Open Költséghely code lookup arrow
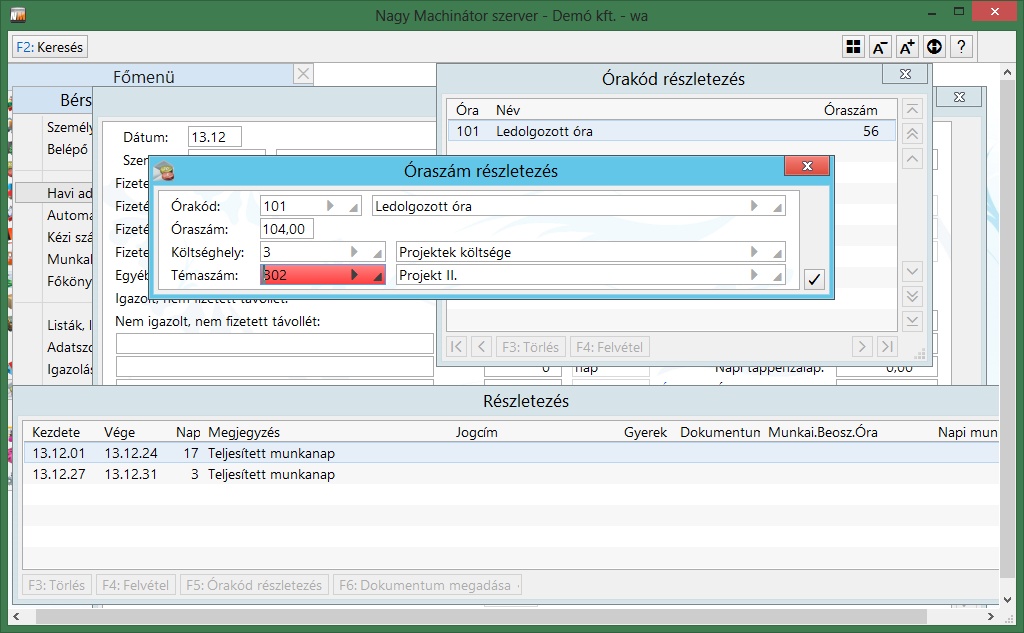 point(354,252)
